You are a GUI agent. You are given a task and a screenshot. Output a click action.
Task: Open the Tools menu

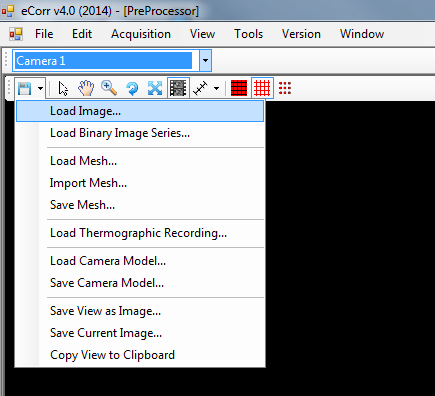tap(248, 34)
